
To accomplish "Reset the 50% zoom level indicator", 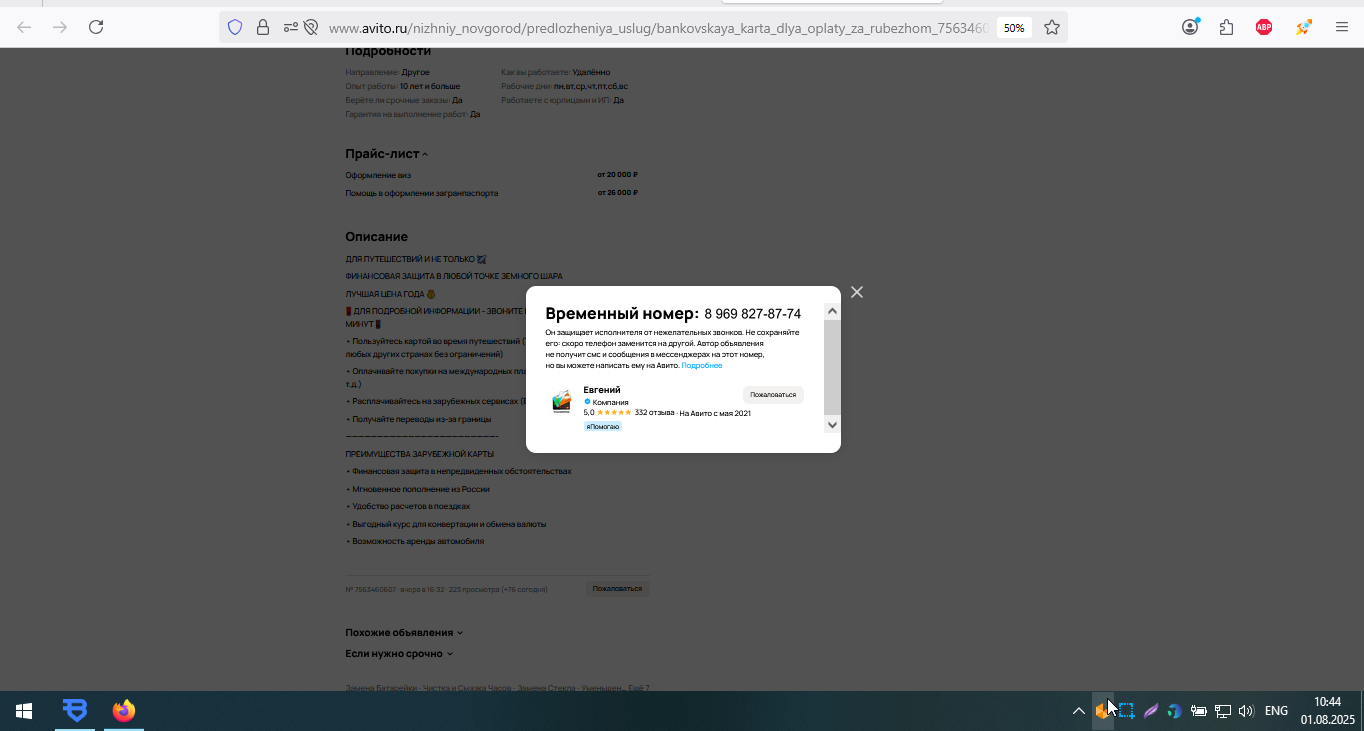I will coord(1014,28).
